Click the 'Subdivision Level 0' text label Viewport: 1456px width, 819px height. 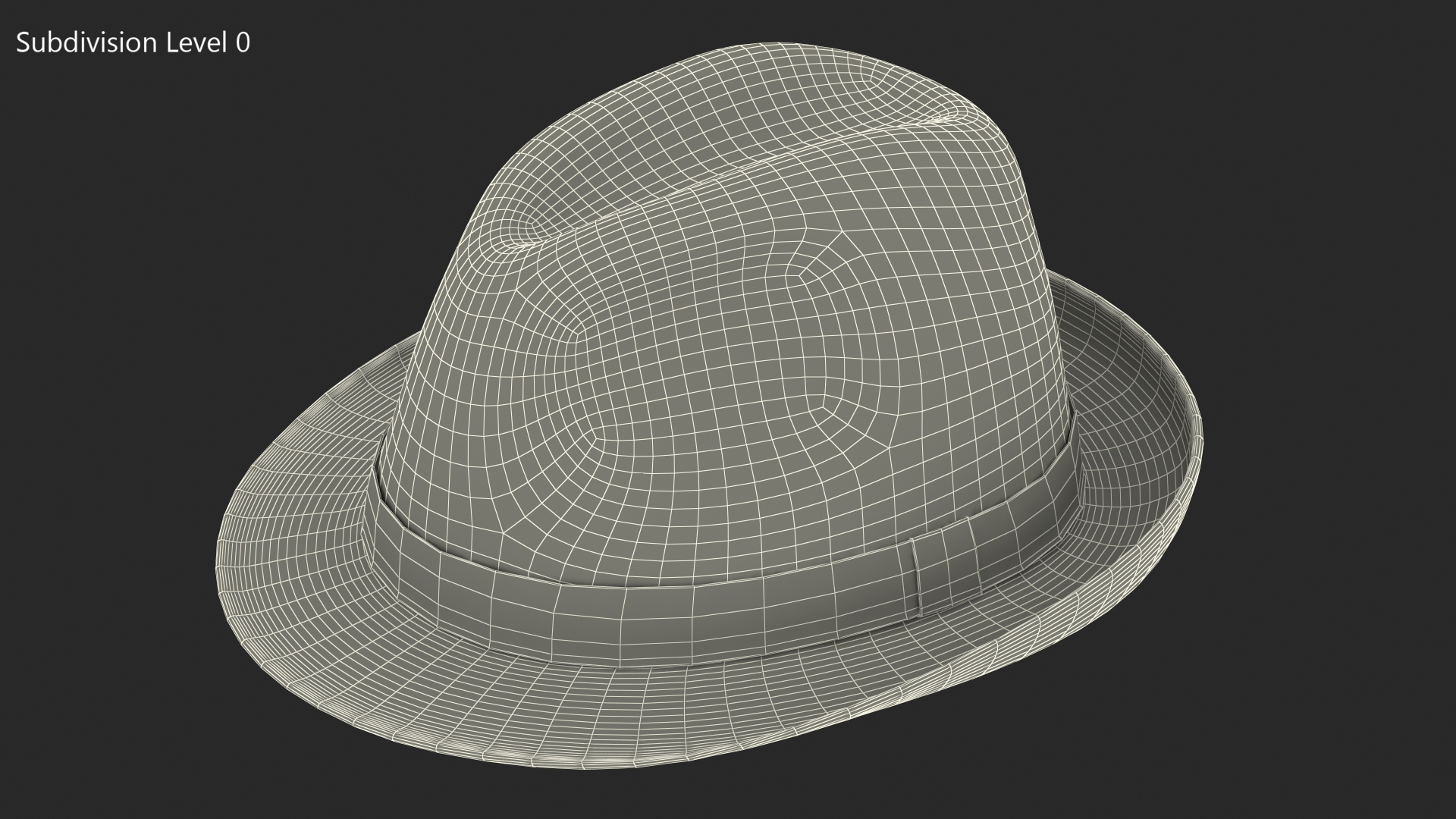click(x=133, y=43)
